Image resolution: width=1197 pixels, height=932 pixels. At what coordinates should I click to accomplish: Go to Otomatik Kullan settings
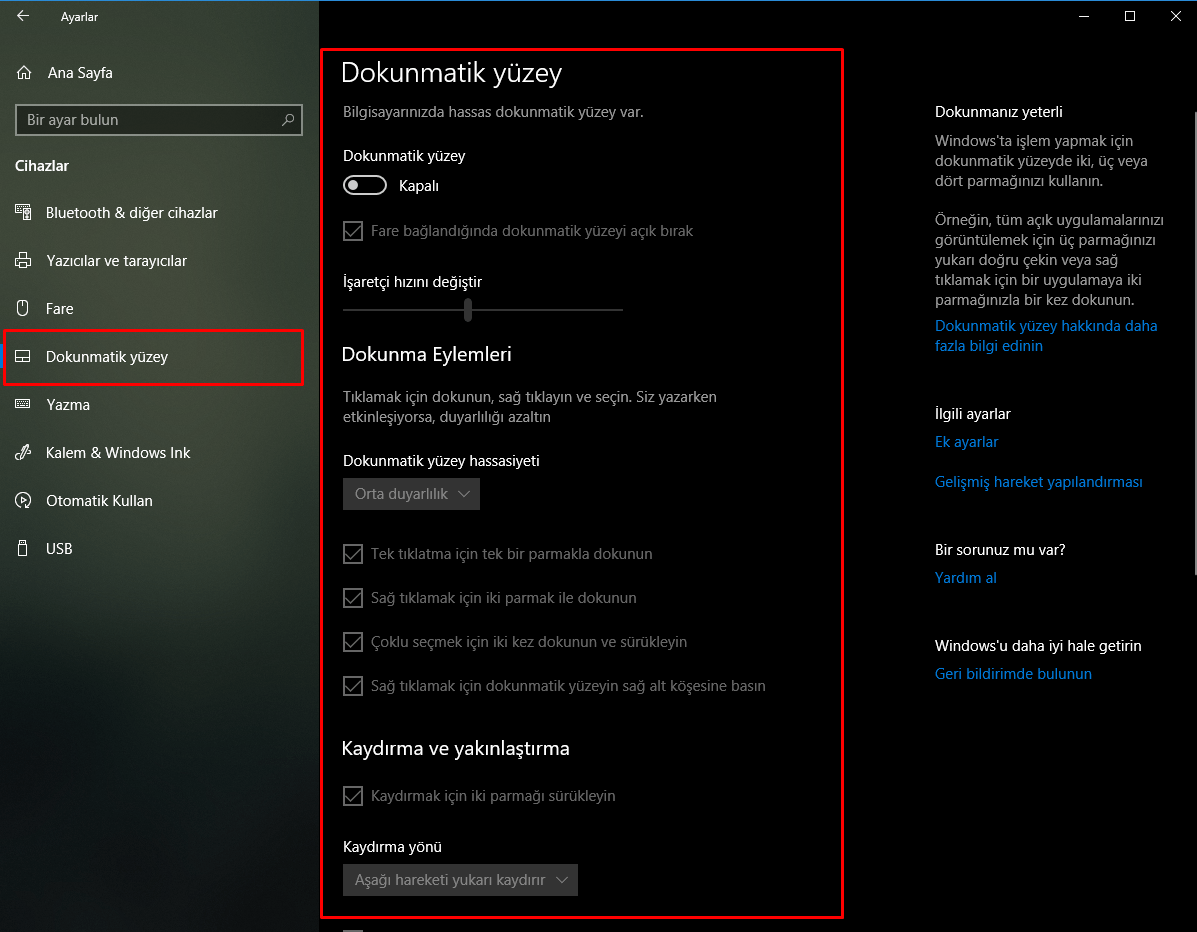click(159, 501)
